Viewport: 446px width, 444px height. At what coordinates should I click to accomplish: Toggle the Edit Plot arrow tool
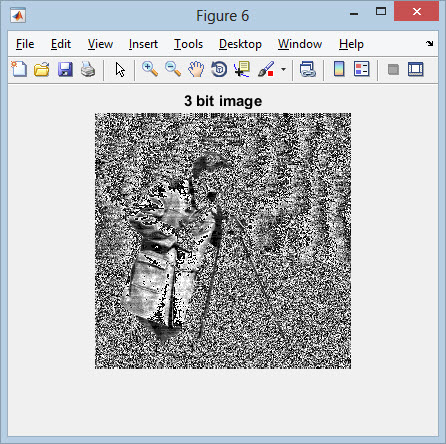[120, 70]
